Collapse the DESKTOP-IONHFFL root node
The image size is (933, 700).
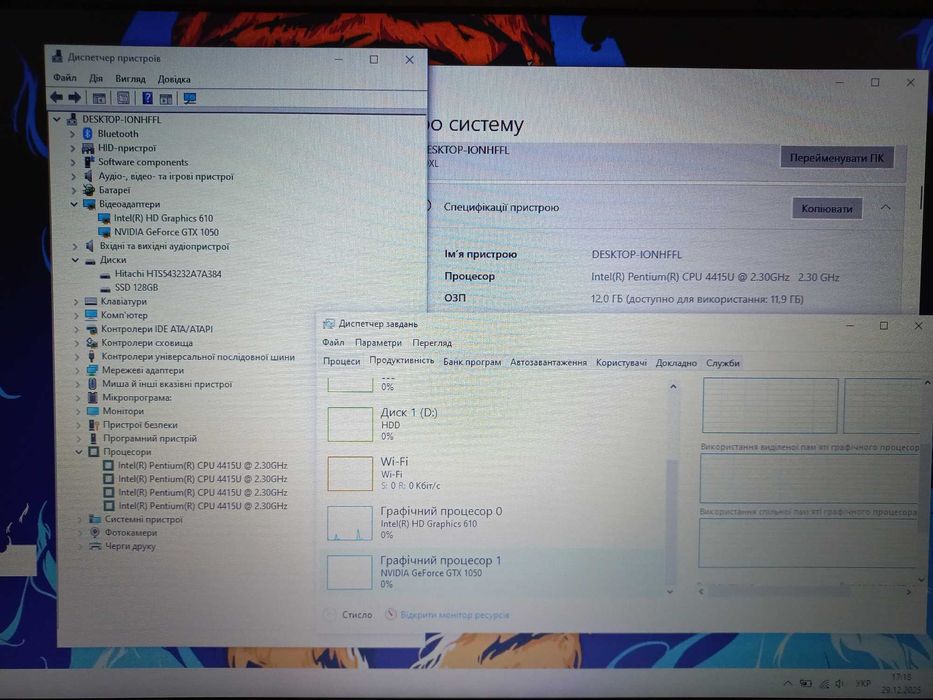pyautogui.click(x=57, y=120)
